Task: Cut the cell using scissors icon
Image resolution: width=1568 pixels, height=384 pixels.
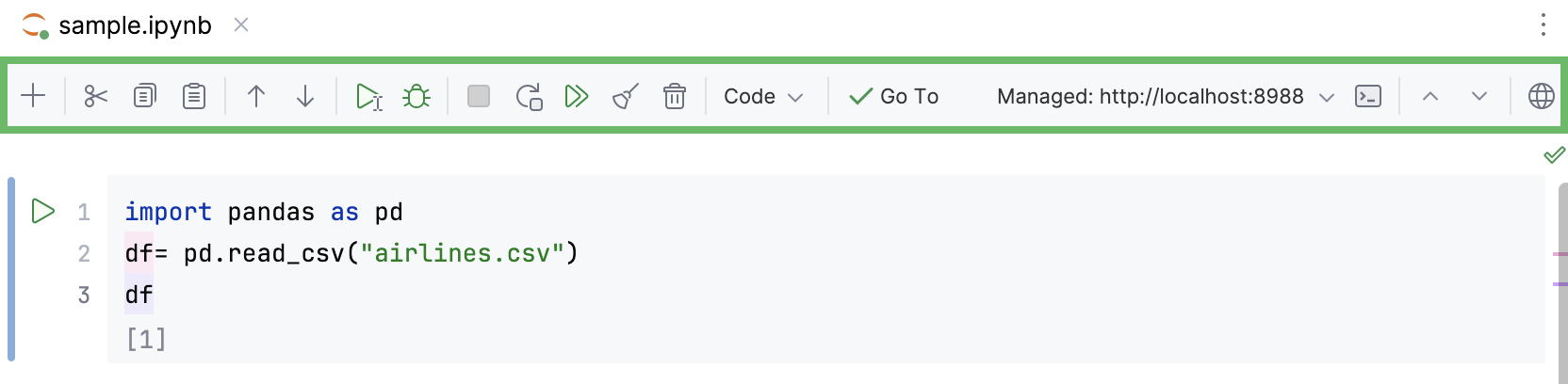Action: click(x=96, y=96)
